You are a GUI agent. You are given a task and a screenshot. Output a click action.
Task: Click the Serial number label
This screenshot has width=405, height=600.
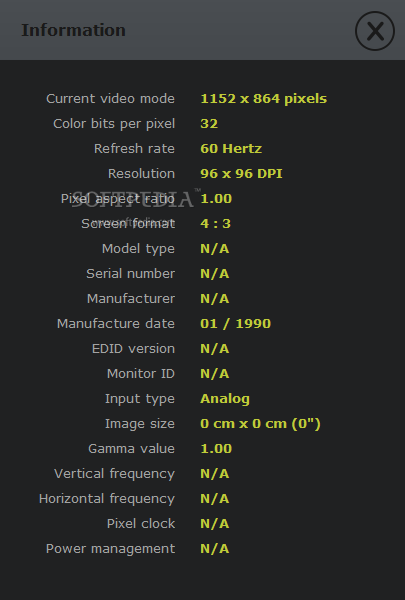(131, 274)
